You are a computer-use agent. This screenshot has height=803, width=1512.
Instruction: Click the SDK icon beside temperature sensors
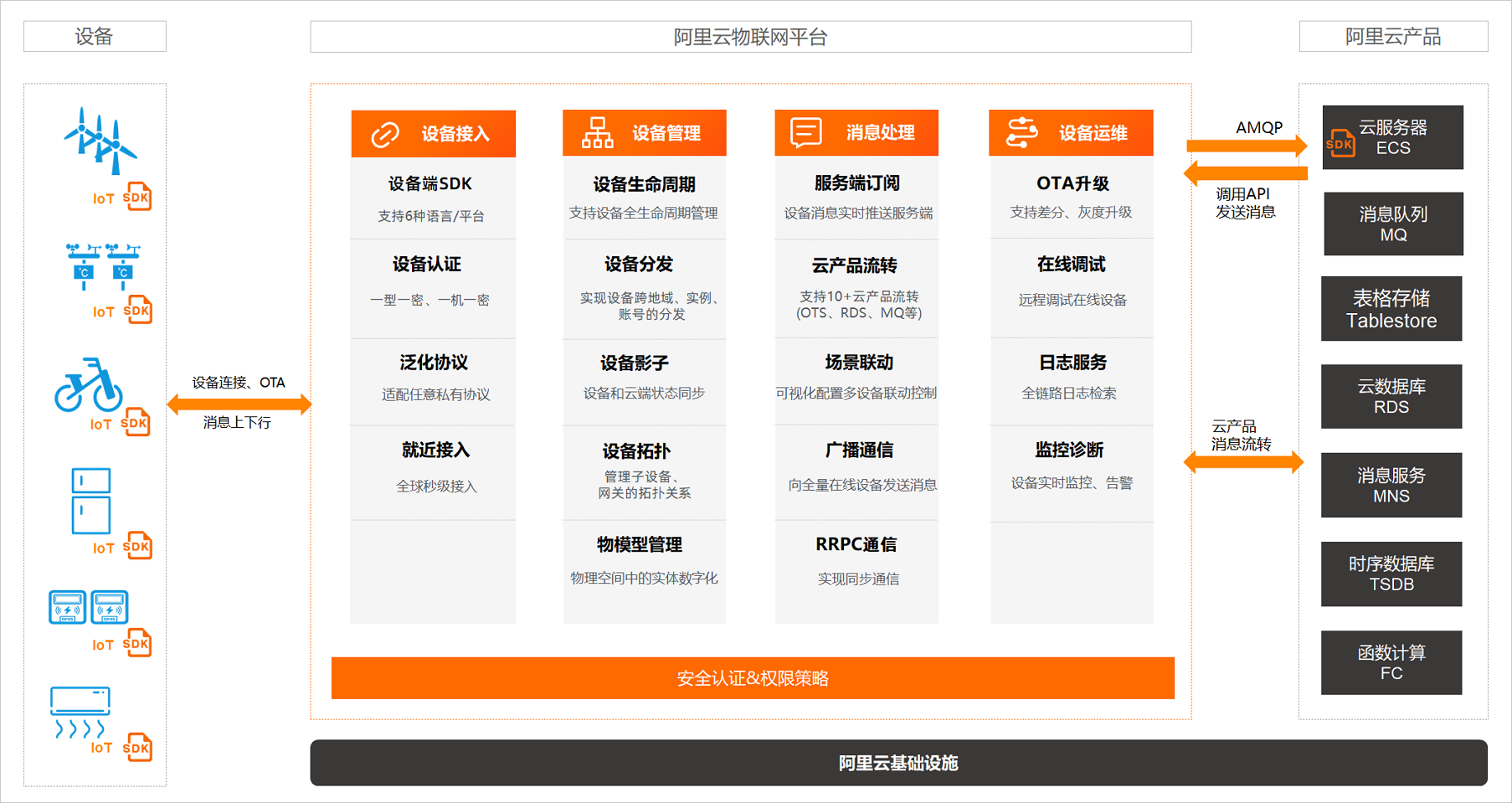click(x=137, y=310)
